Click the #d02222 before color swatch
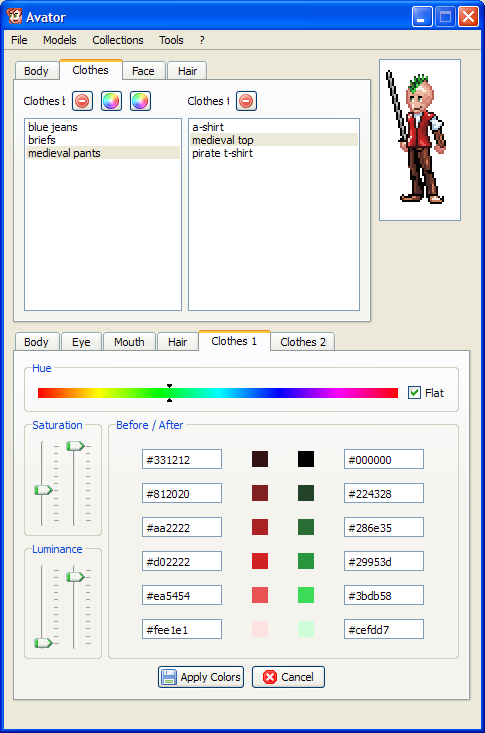The image size is (485, 733). 260,561
